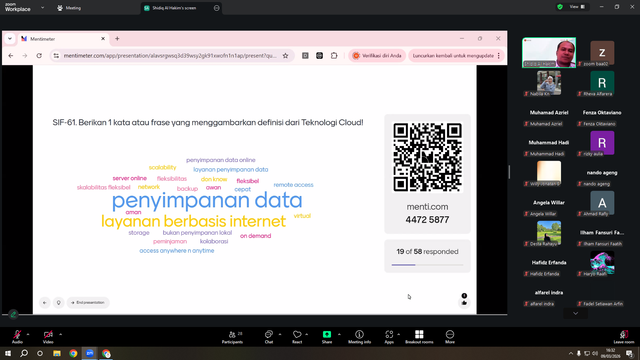Viewport: 640px width, 360px height.
Task: Click Verifikasi diri Anda button
Action: (377, 56)
